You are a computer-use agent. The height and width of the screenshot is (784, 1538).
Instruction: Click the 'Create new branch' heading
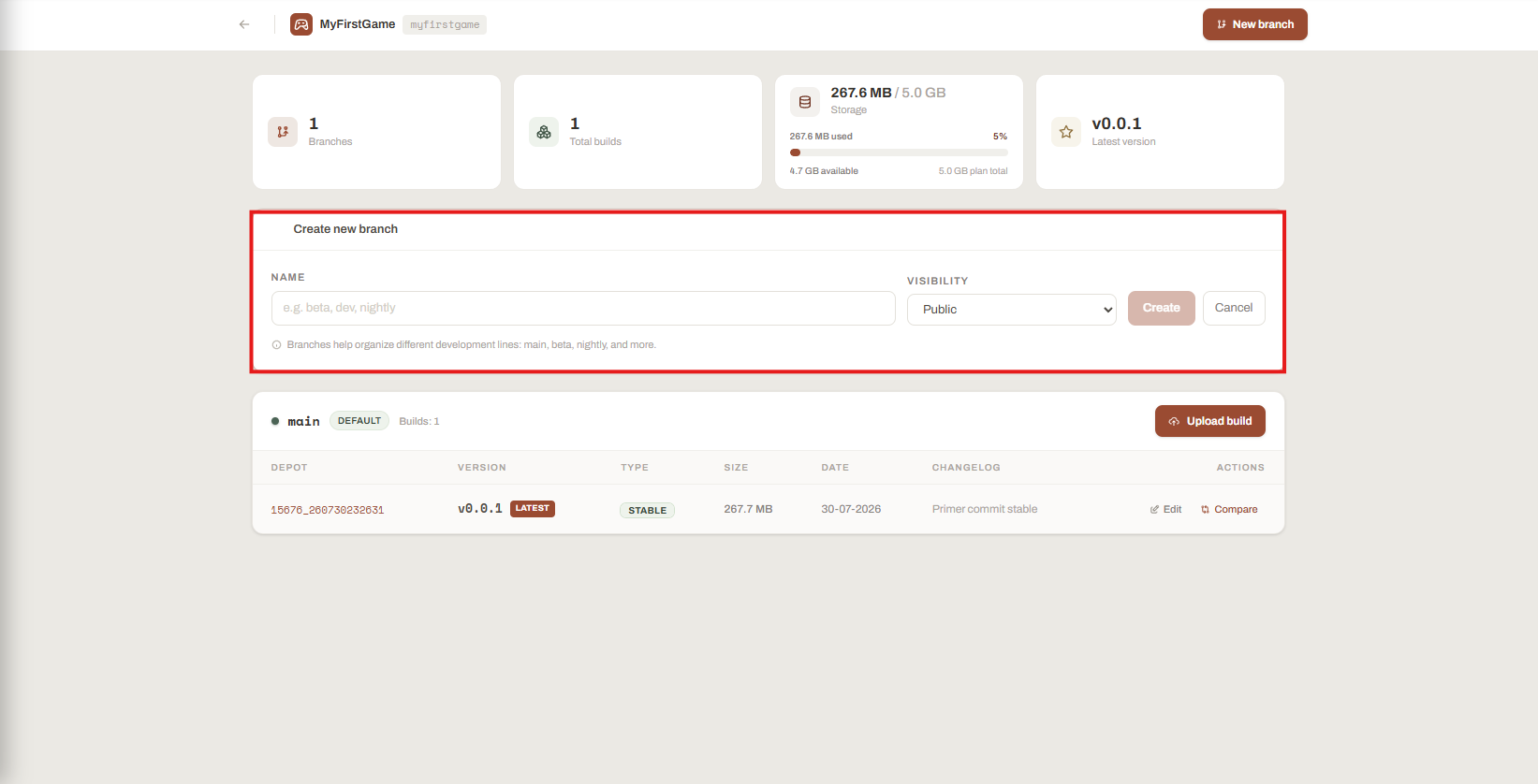click(345, 229)
